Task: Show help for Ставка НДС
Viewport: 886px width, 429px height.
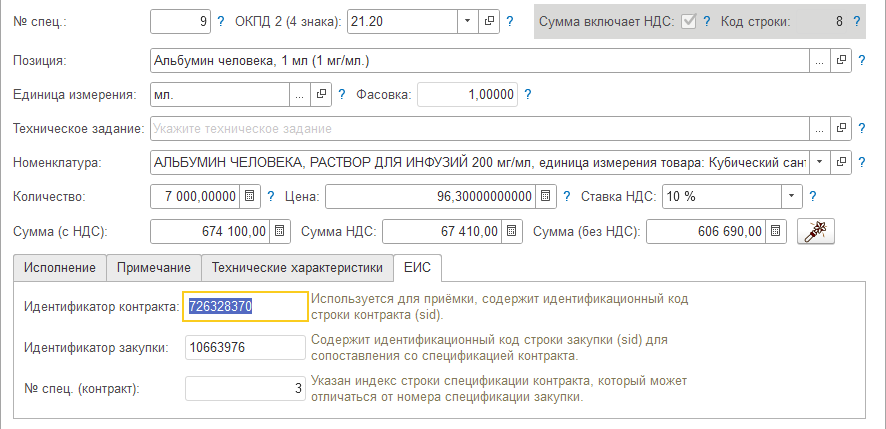Action: click(x=813, y=196)
